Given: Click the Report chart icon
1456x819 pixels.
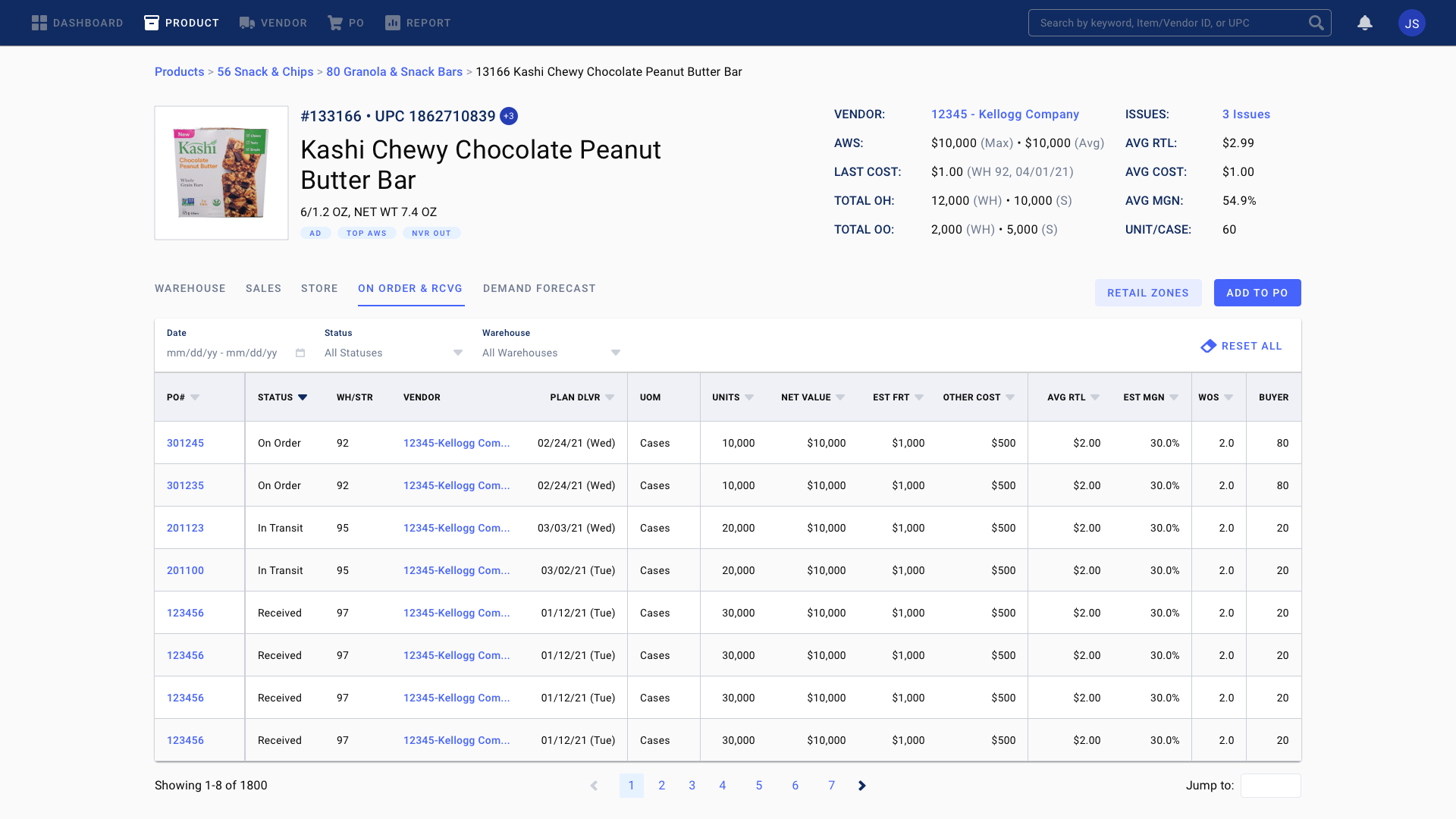Looking at the screenshot, I should click(x=392, y=23).
